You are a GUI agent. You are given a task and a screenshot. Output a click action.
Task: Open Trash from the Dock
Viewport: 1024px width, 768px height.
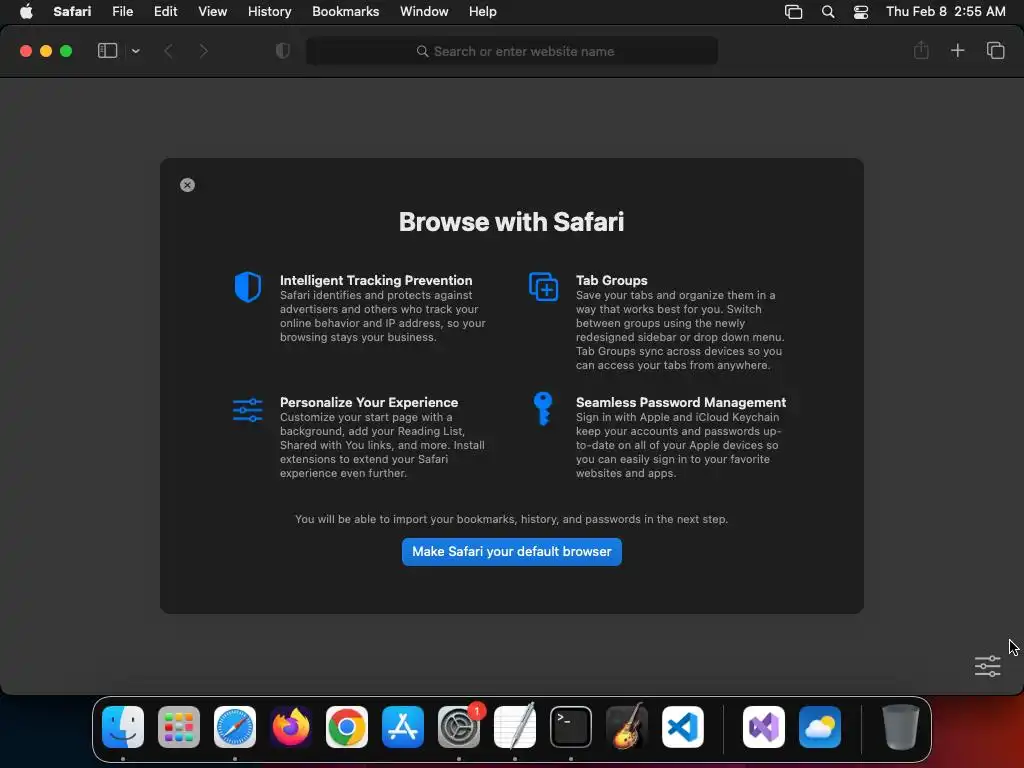[x=901, y=727]
